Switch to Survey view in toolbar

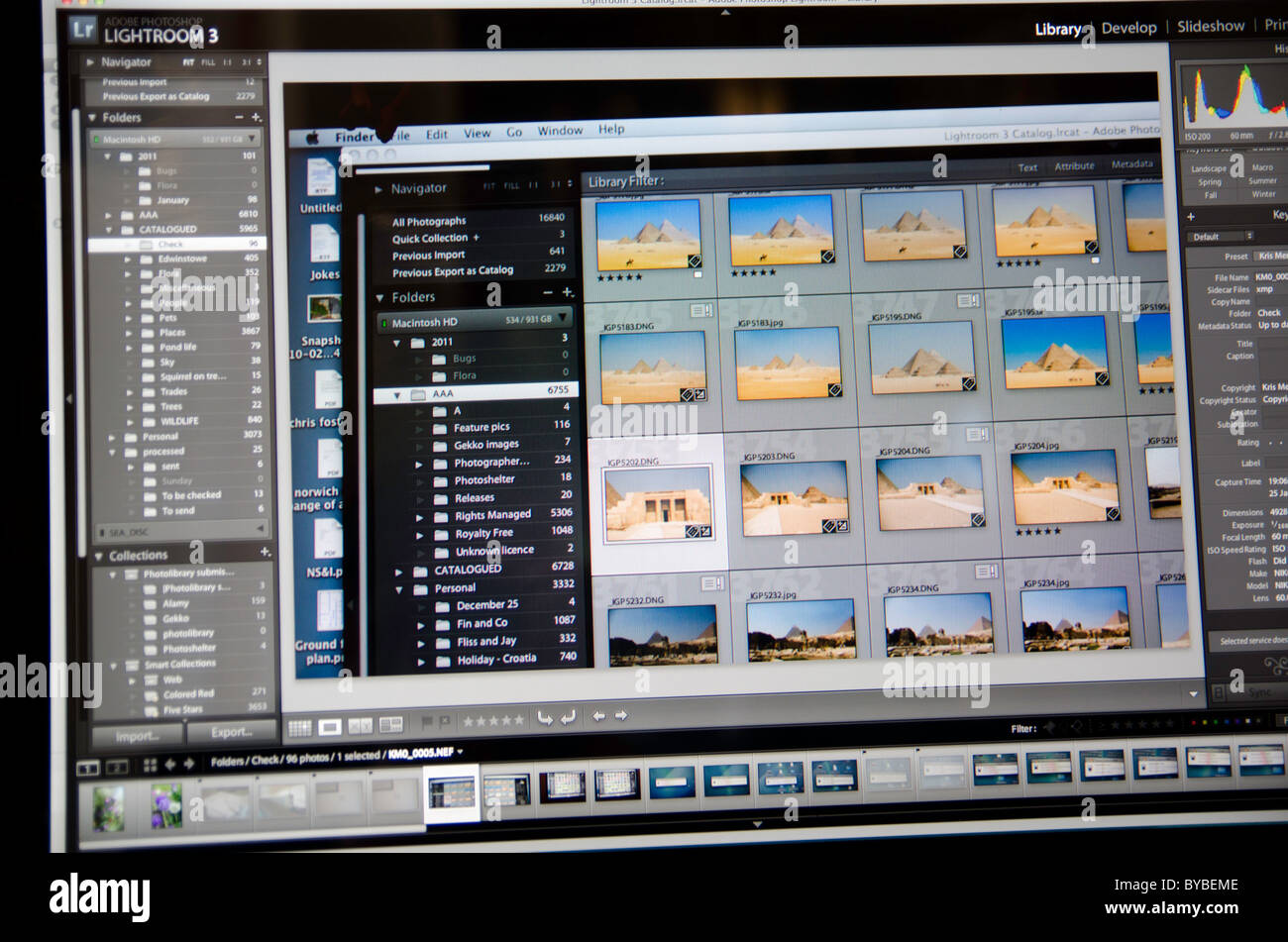pos(390,726)
